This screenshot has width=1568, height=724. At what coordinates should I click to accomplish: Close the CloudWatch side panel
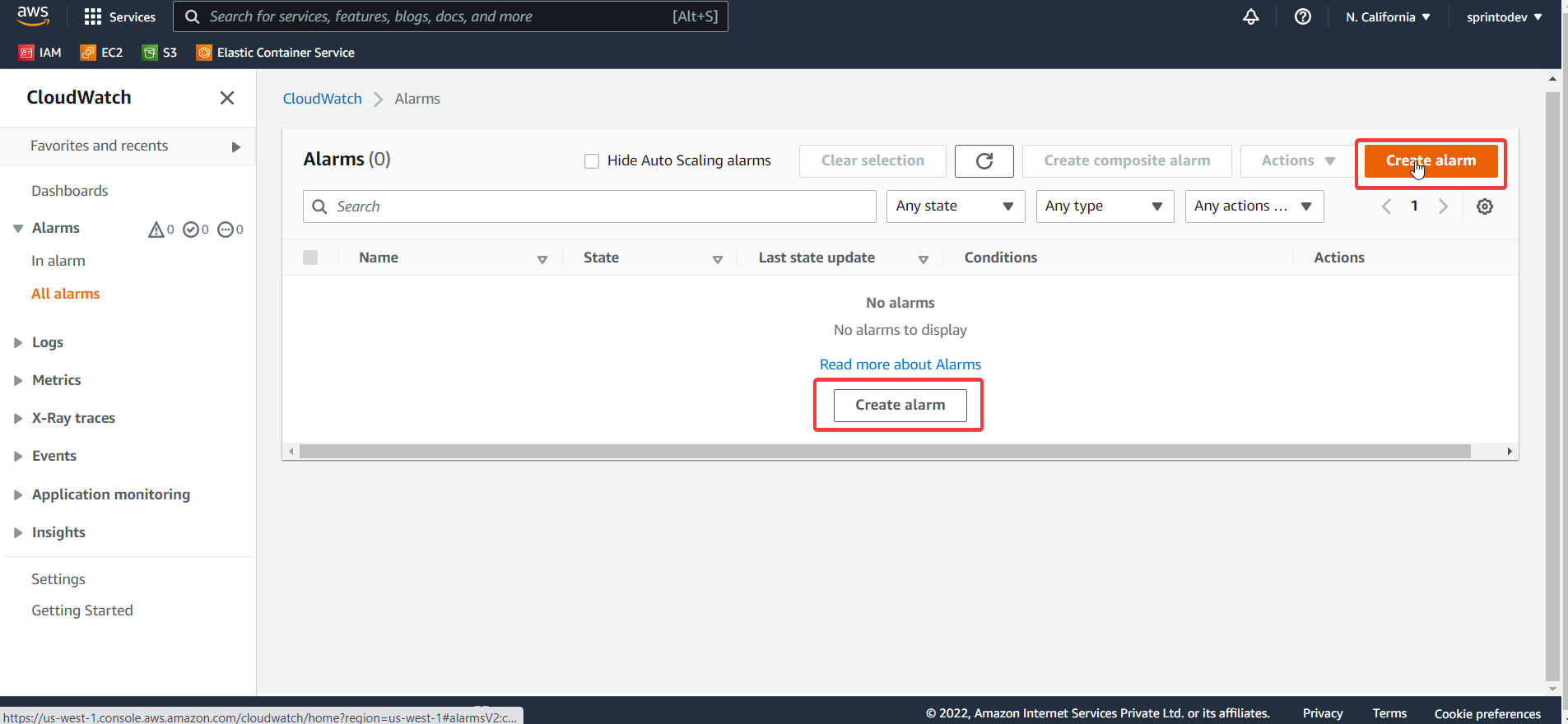pyautogui.click(x=227, y=98)
